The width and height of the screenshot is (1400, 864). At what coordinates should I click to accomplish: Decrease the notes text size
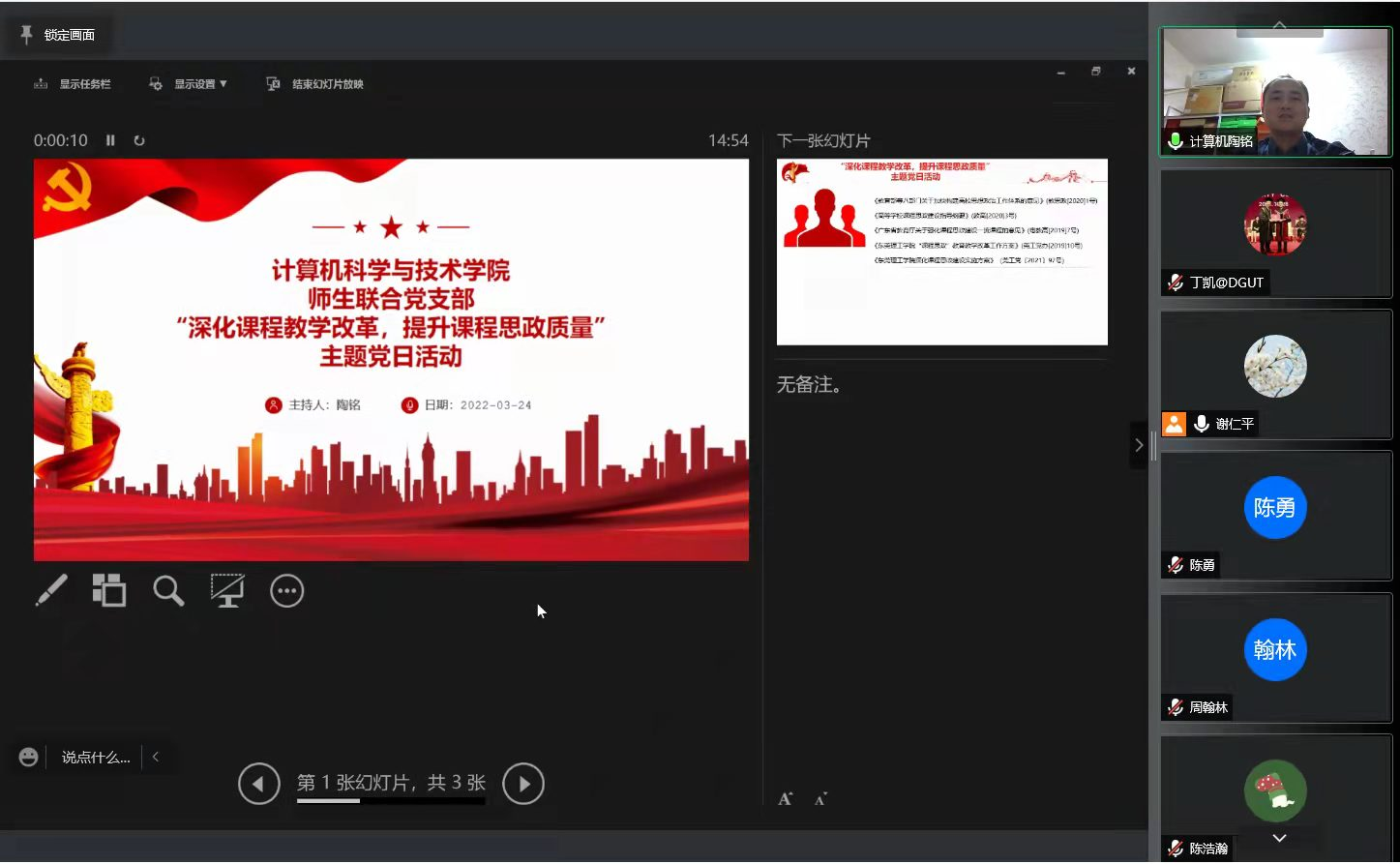820,798
